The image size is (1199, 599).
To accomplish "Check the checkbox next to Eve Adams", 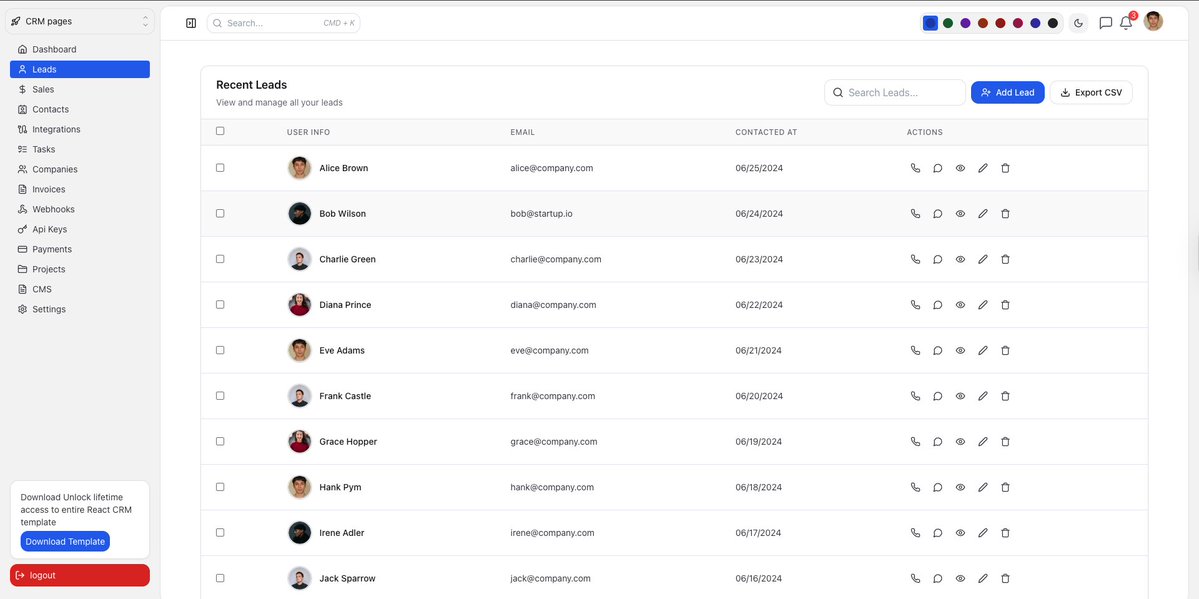I will 220,349.
